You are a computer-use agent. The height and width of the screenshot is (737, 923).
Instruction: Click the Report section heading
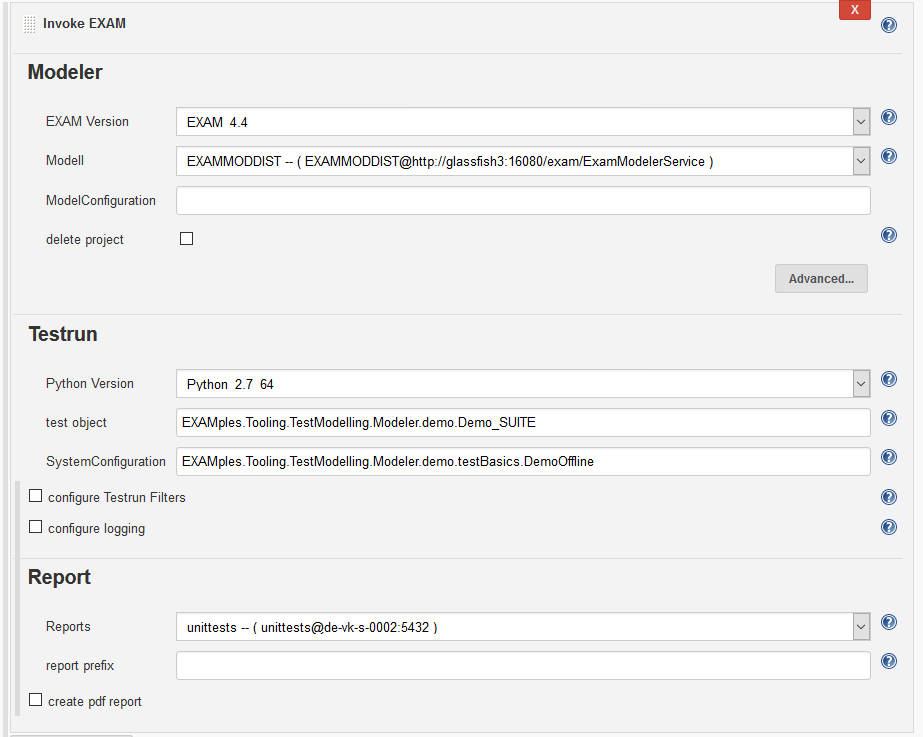click(x=59, y=577)
